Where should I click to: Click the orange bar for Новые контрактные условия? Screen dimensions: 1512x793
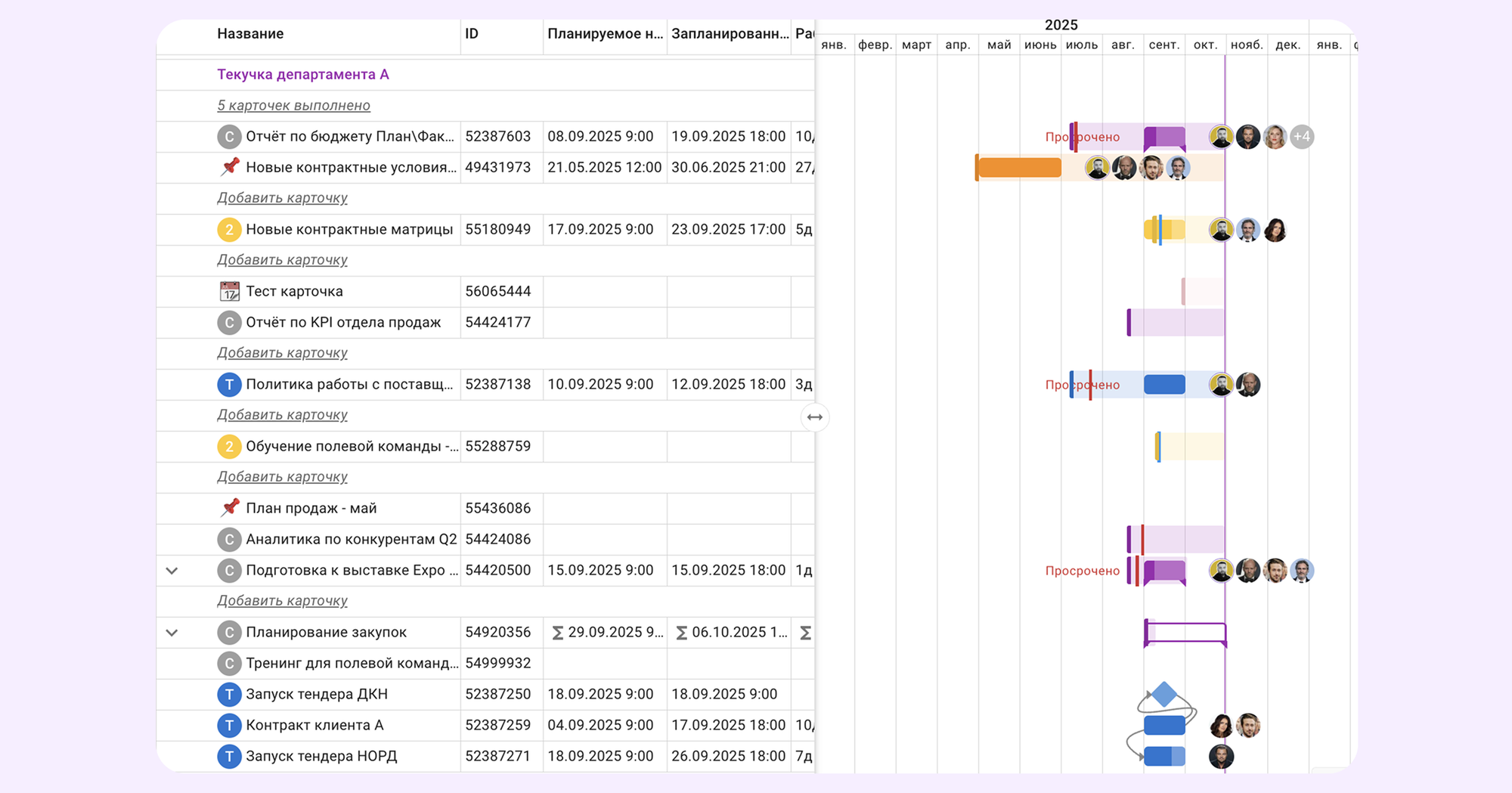[x=1019, y=168]
